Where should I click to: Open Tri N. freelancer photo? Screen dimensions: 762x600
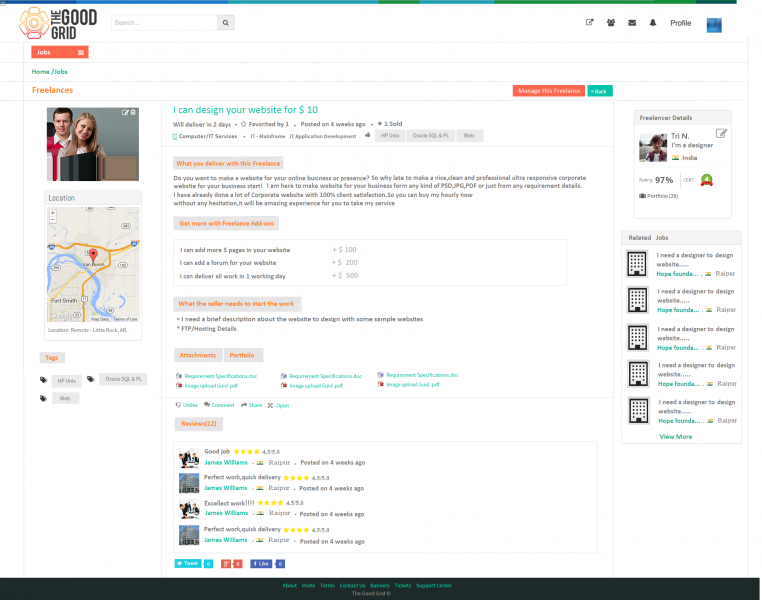[653, 148]
